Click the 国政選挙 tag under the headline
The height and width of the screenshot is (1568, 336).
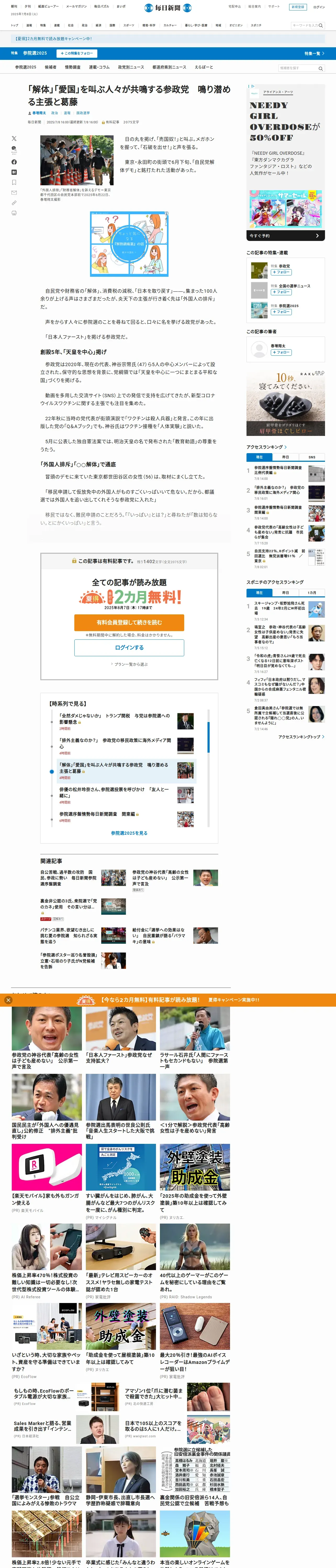(83, 113)
